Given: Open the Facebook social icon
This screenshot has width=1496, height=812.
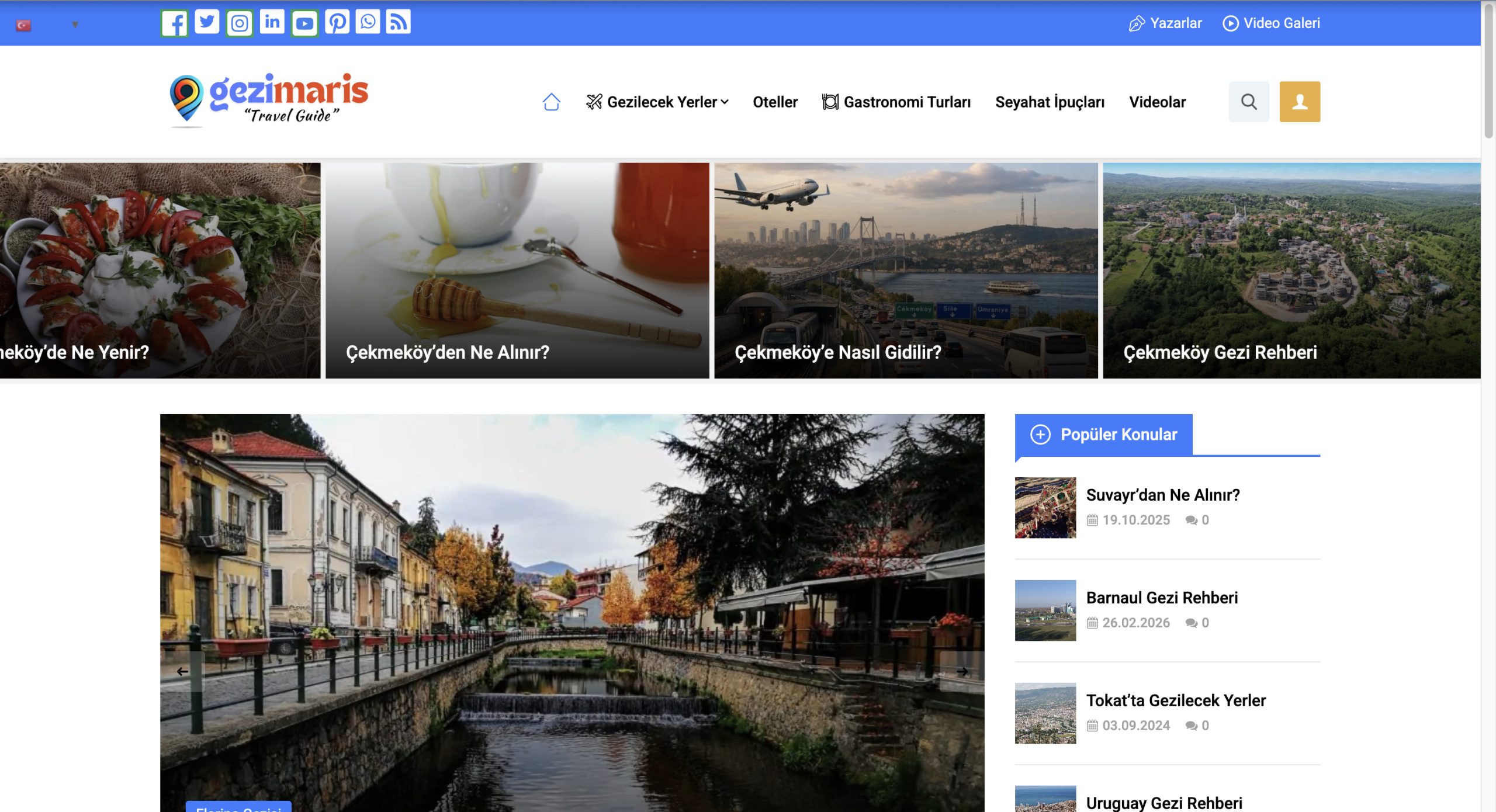Looking at the screenshot, I should pos(174,23).
